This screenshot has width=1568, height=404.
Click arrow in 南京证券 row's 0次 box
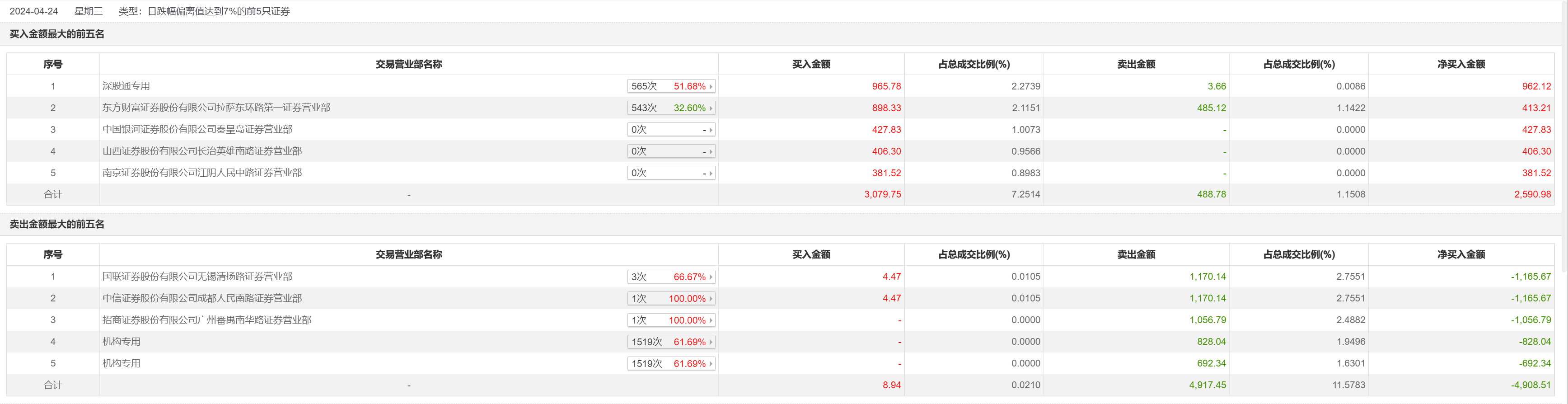(x=710, y=173)
